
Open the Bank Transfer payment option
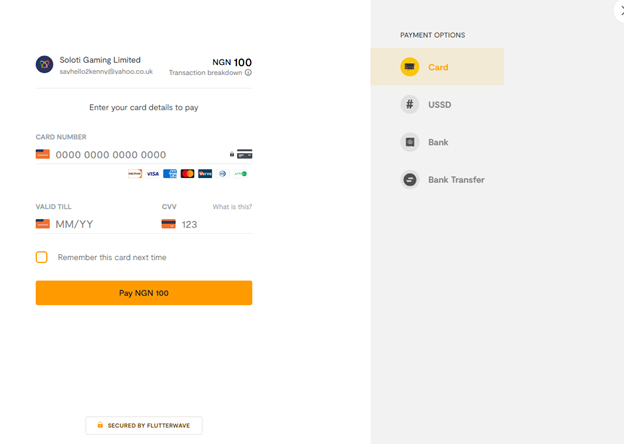437,180
